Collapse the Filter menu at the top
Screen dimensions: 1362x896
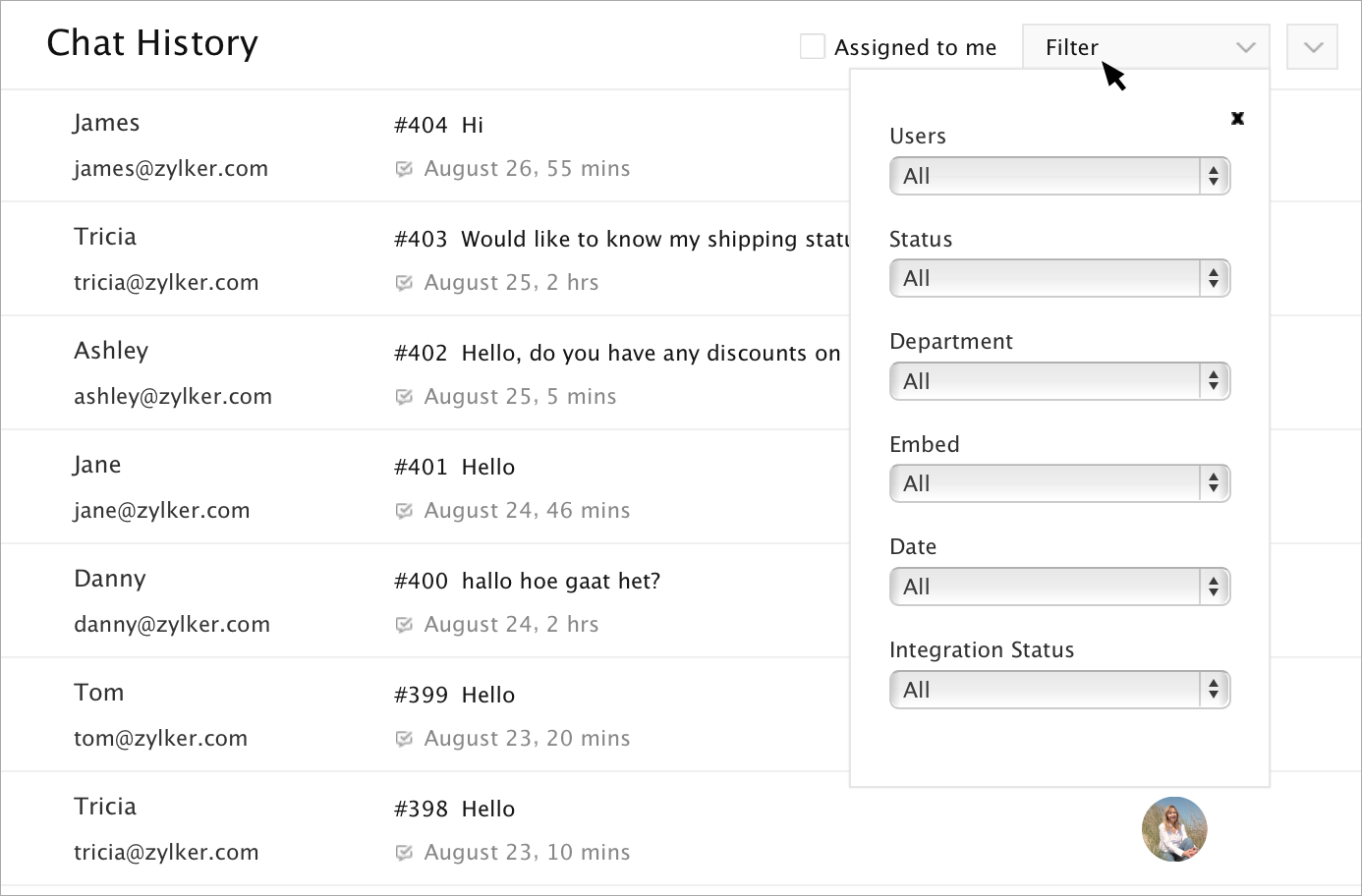tap(1146, 47)
